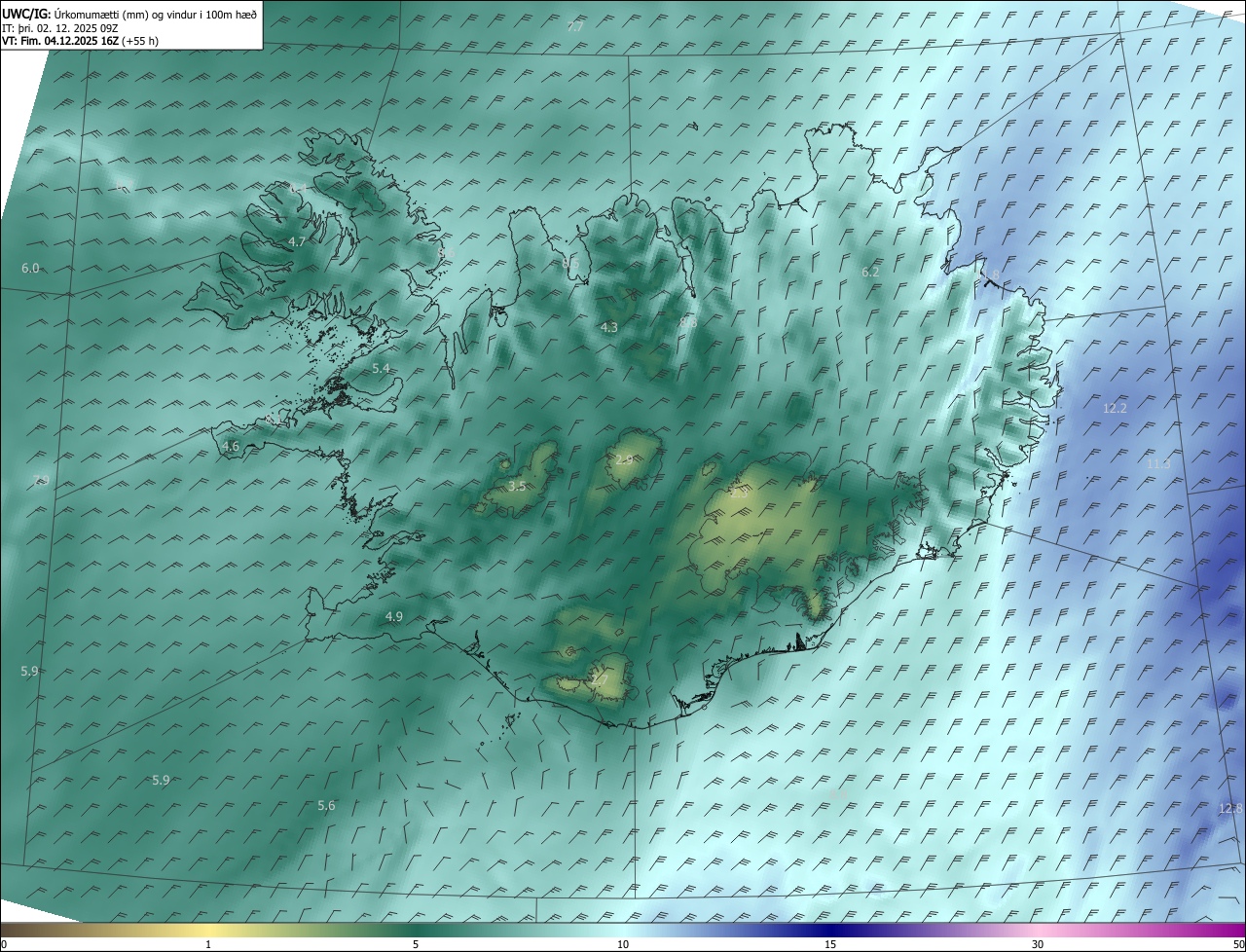1246x952 pixels.
Task: Click the 6.0 value on the map
Action: (x=30, y=268)
